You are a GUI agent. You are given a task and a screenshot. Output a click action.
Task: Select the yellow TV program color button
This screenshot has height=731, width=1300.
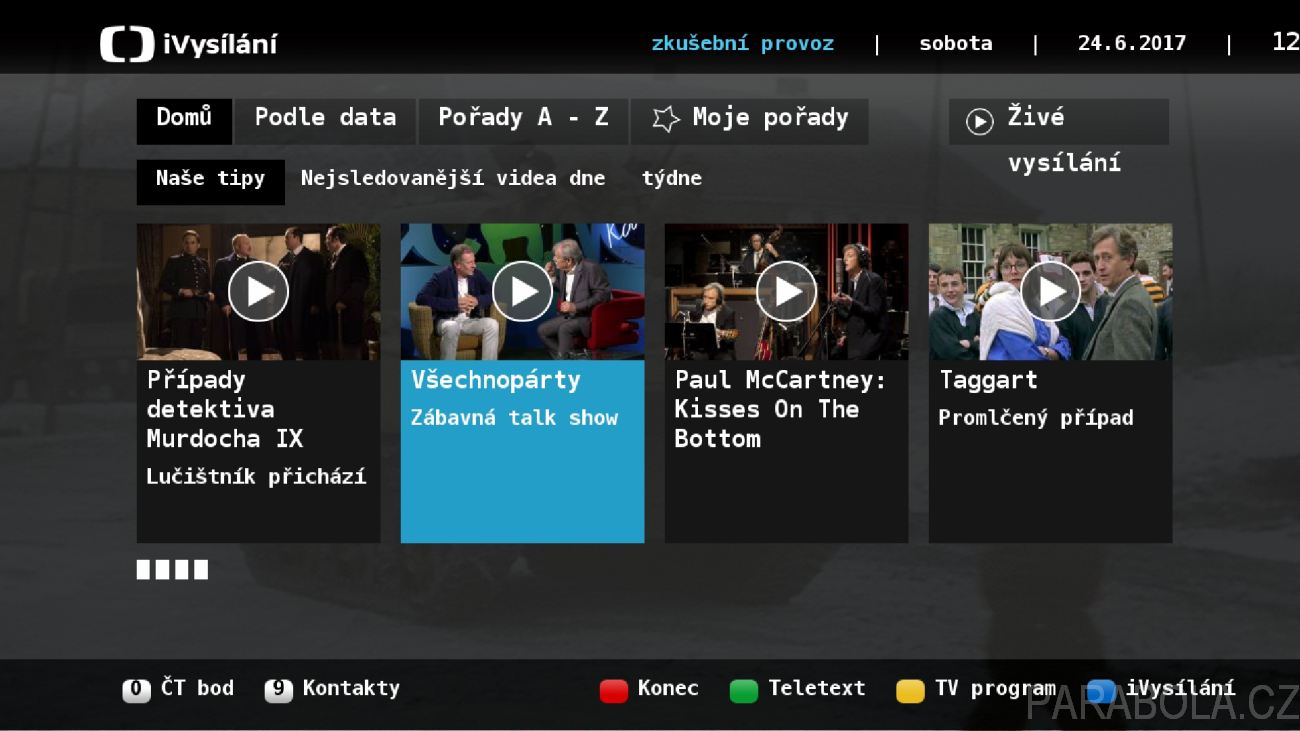click(x=910, y=690)
